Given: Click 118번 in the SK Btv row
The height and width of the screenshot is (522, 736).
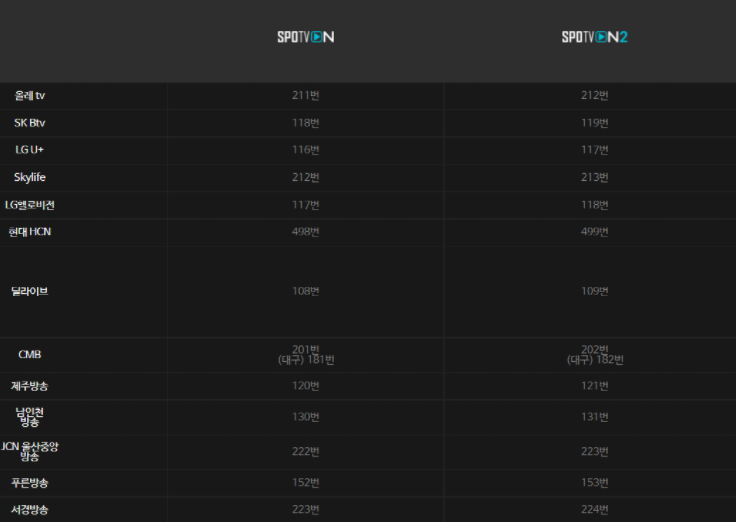Looking at the screenshot, I should pyautogui.click(x=306, y=123).
